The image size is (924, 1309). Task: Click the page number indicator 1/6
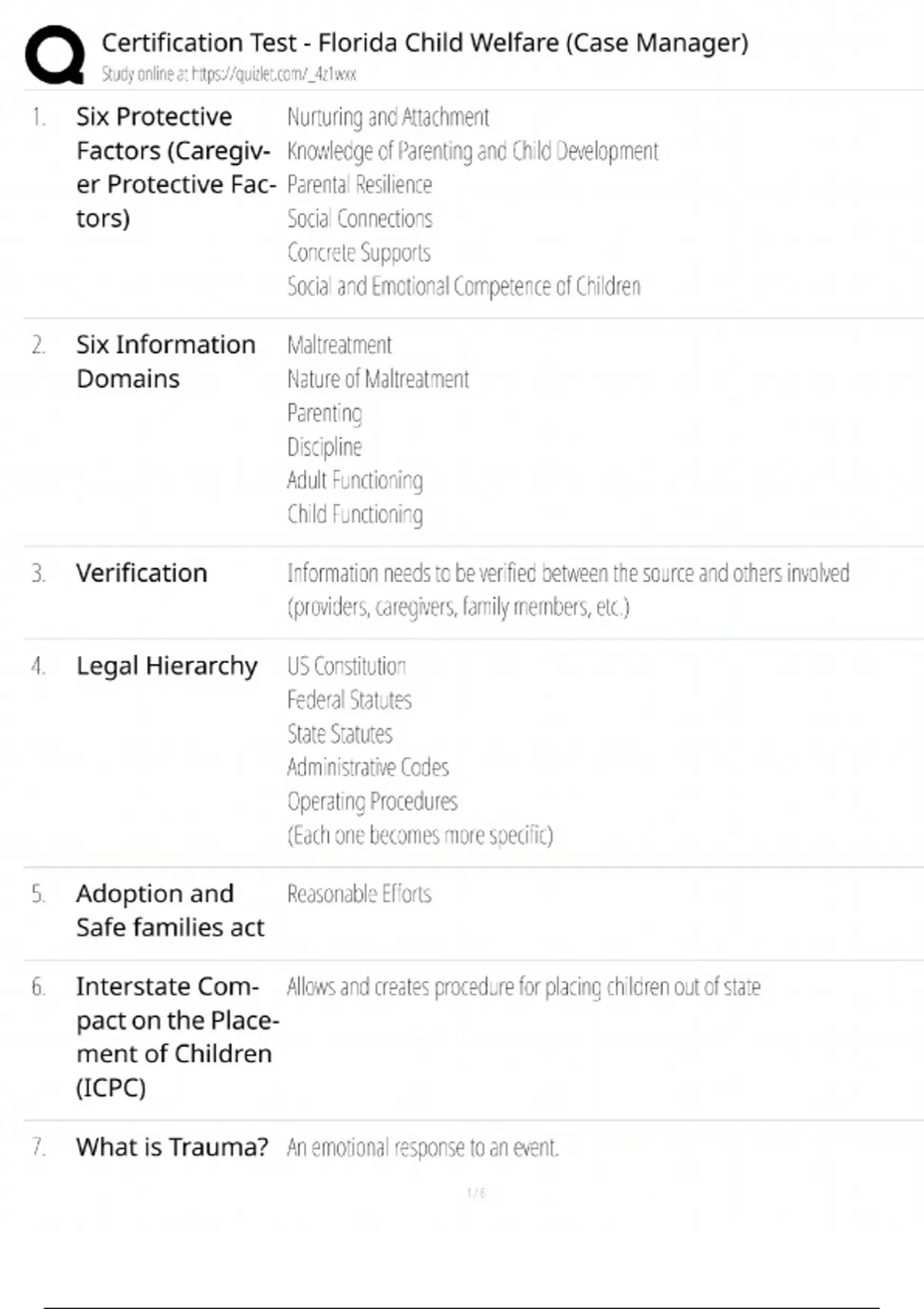476,1193
